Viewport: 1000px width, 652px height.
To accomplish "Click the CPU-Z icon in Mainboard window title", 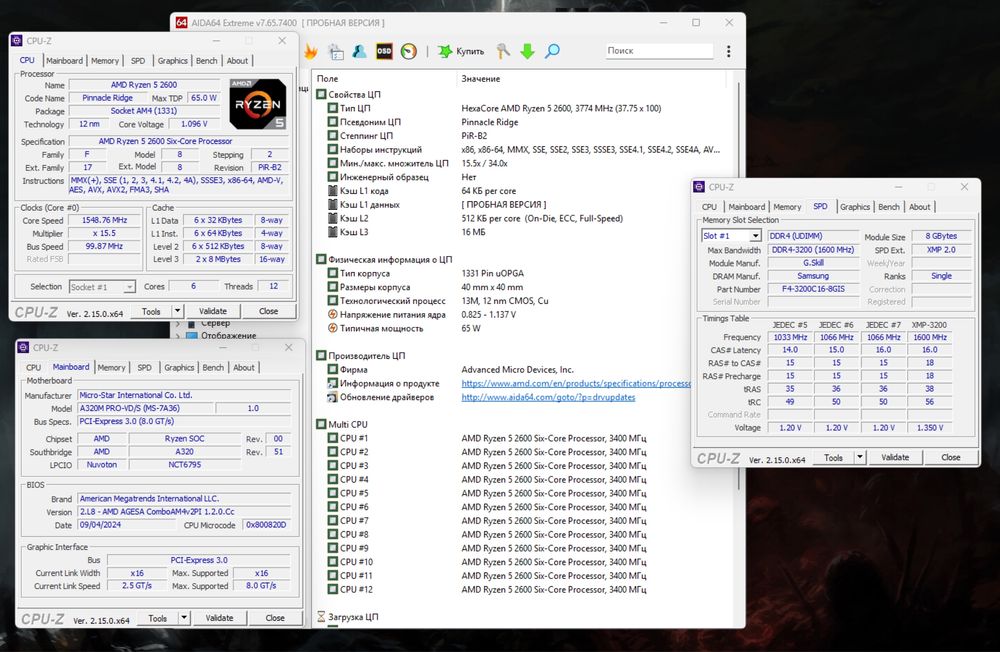I will tap(23, 348).
